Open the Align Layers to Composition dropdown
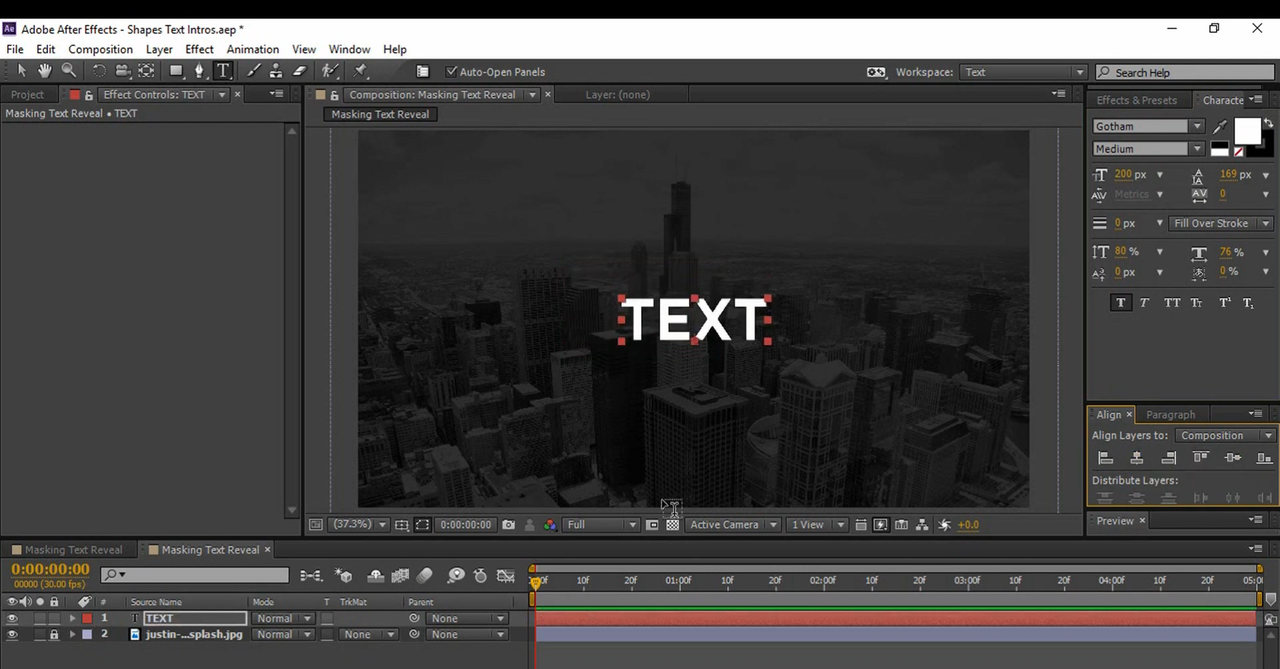 [x=1225, y=436]
